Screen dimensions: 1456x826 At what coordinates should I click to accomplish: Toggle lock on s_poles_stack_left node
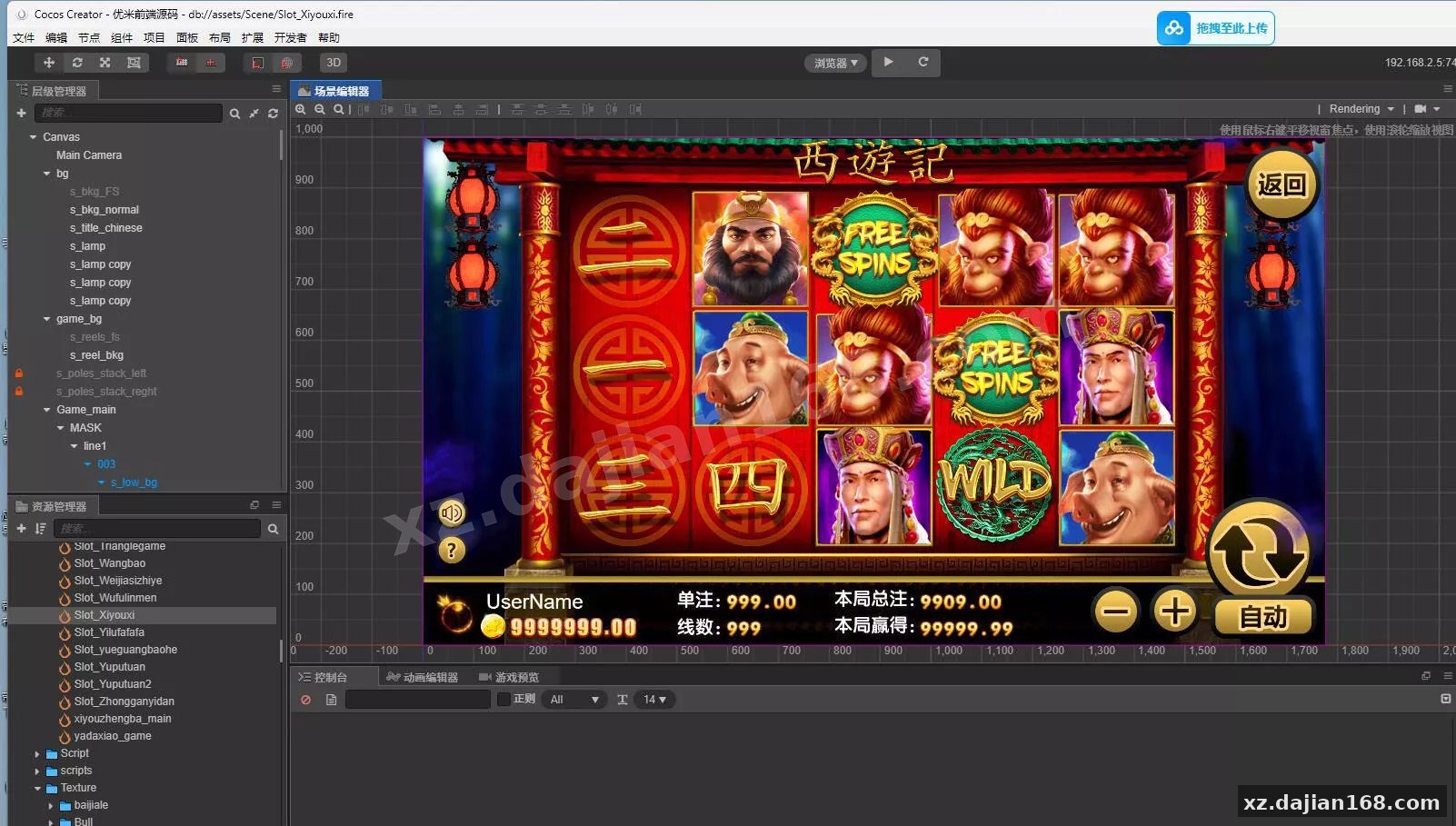[19, 373]
